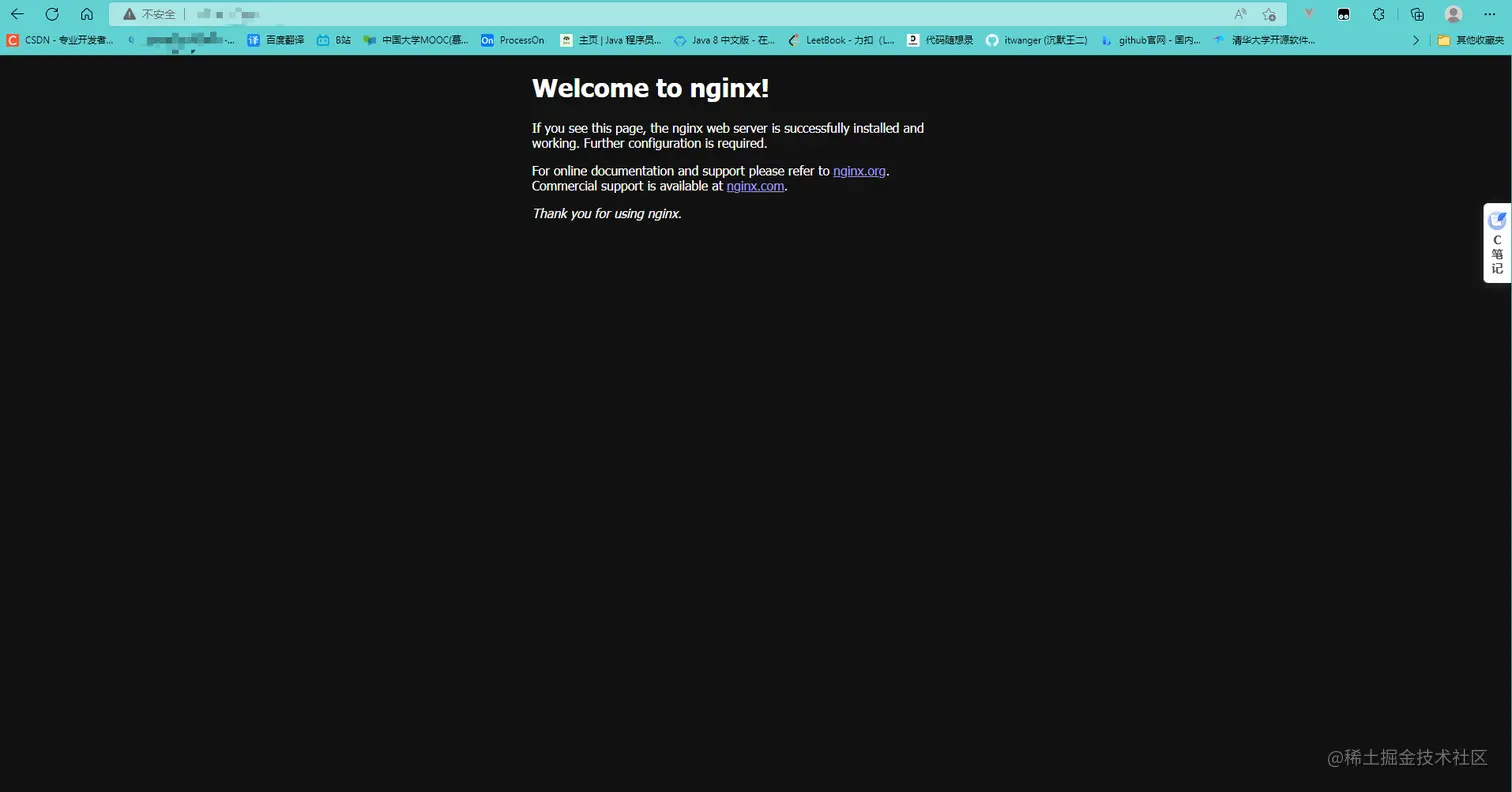Viewport: 1512px width, 792px height.
Task: Open the Tampermonkey extension icon
Action: 1344,14
